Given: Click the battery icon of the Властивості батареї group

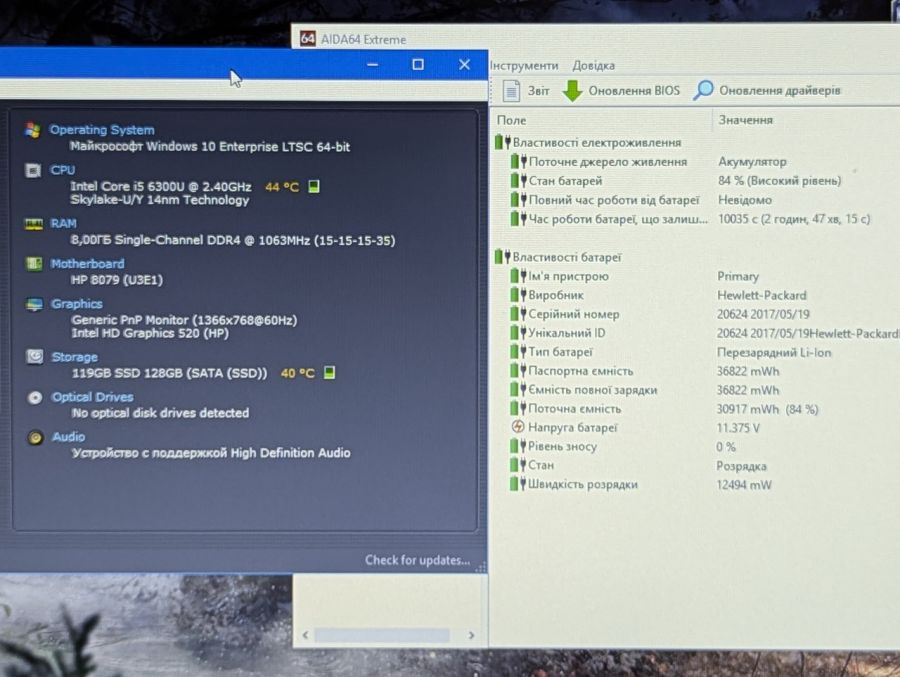Looking at the screenshot, I should [502, 257].
